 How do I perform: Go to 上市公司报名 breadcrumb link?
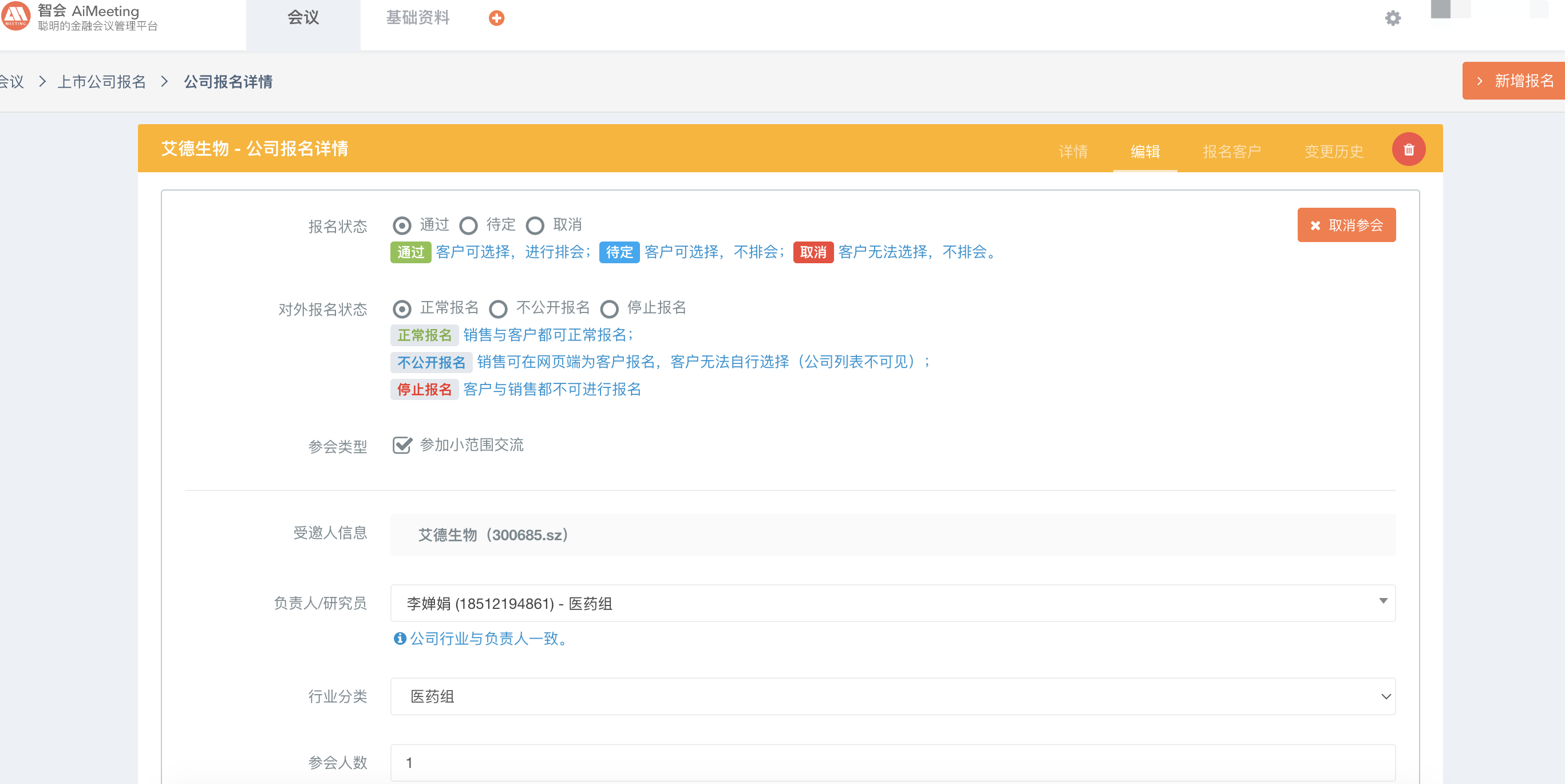point(102,81)
